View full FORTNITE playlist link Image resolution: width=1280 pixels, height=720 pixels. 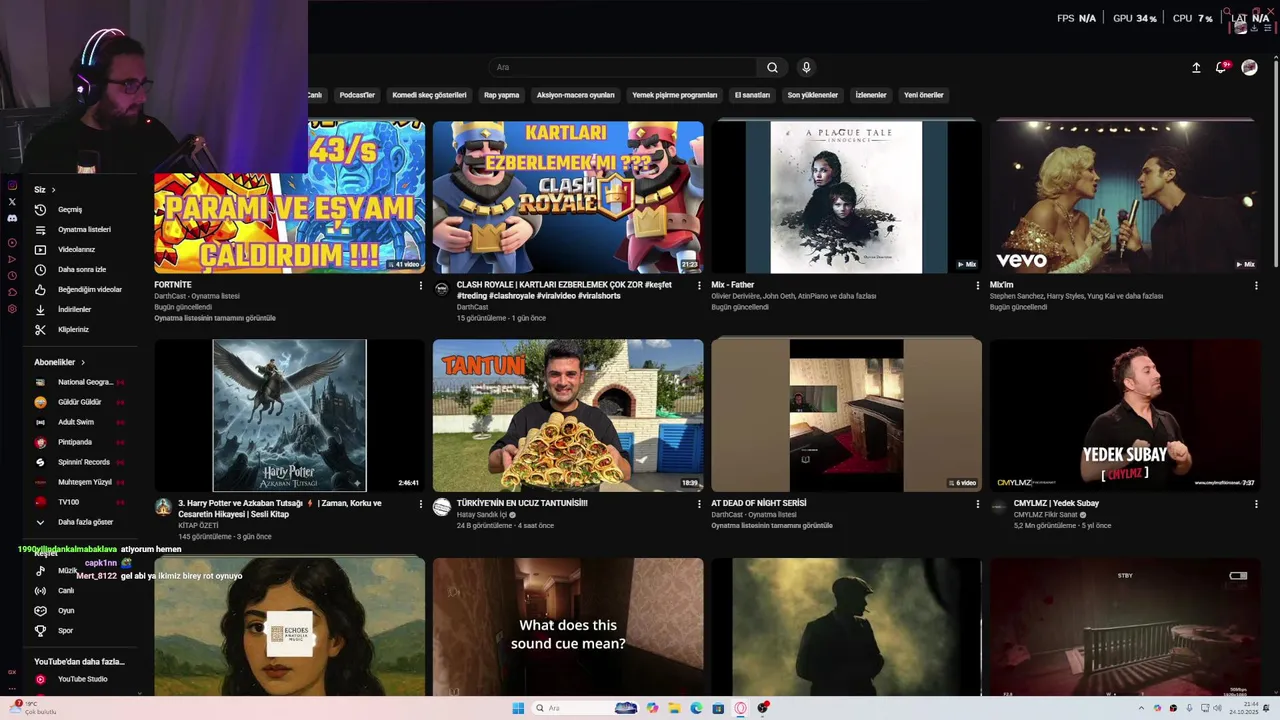coord(215,318)
